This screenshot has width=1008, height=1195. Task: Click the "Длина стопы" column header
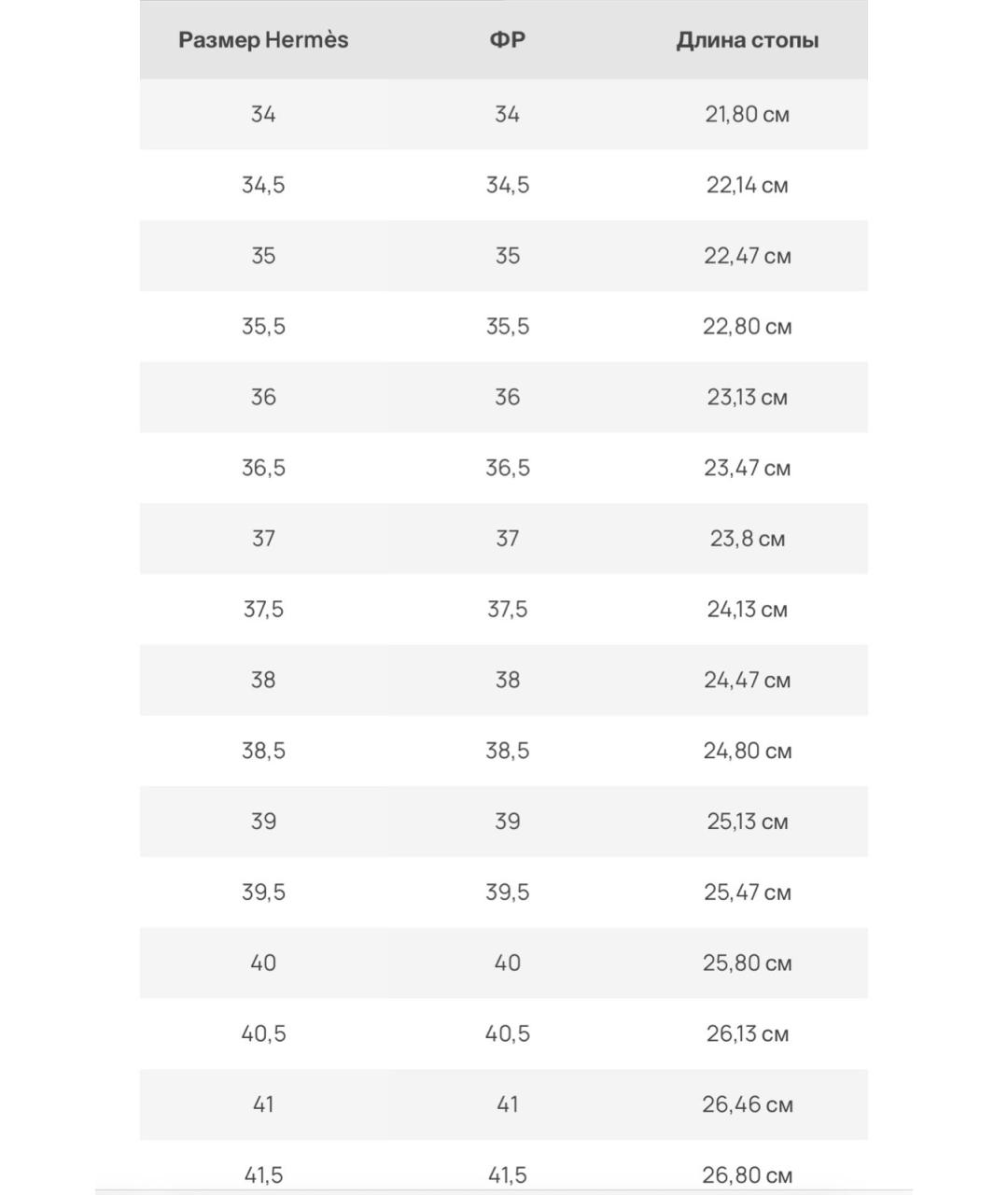click(x=747, y=40)
